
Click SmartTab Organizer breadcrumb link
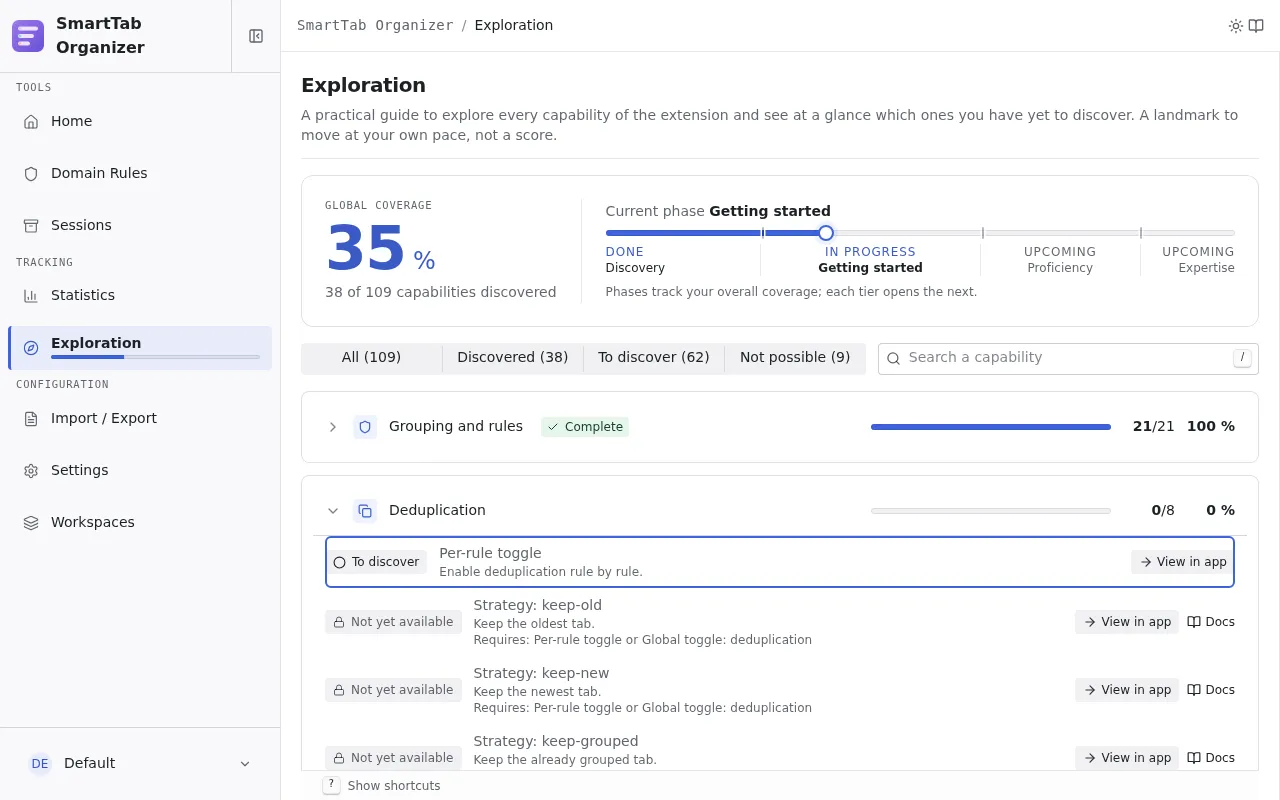(x=375, y=26)
